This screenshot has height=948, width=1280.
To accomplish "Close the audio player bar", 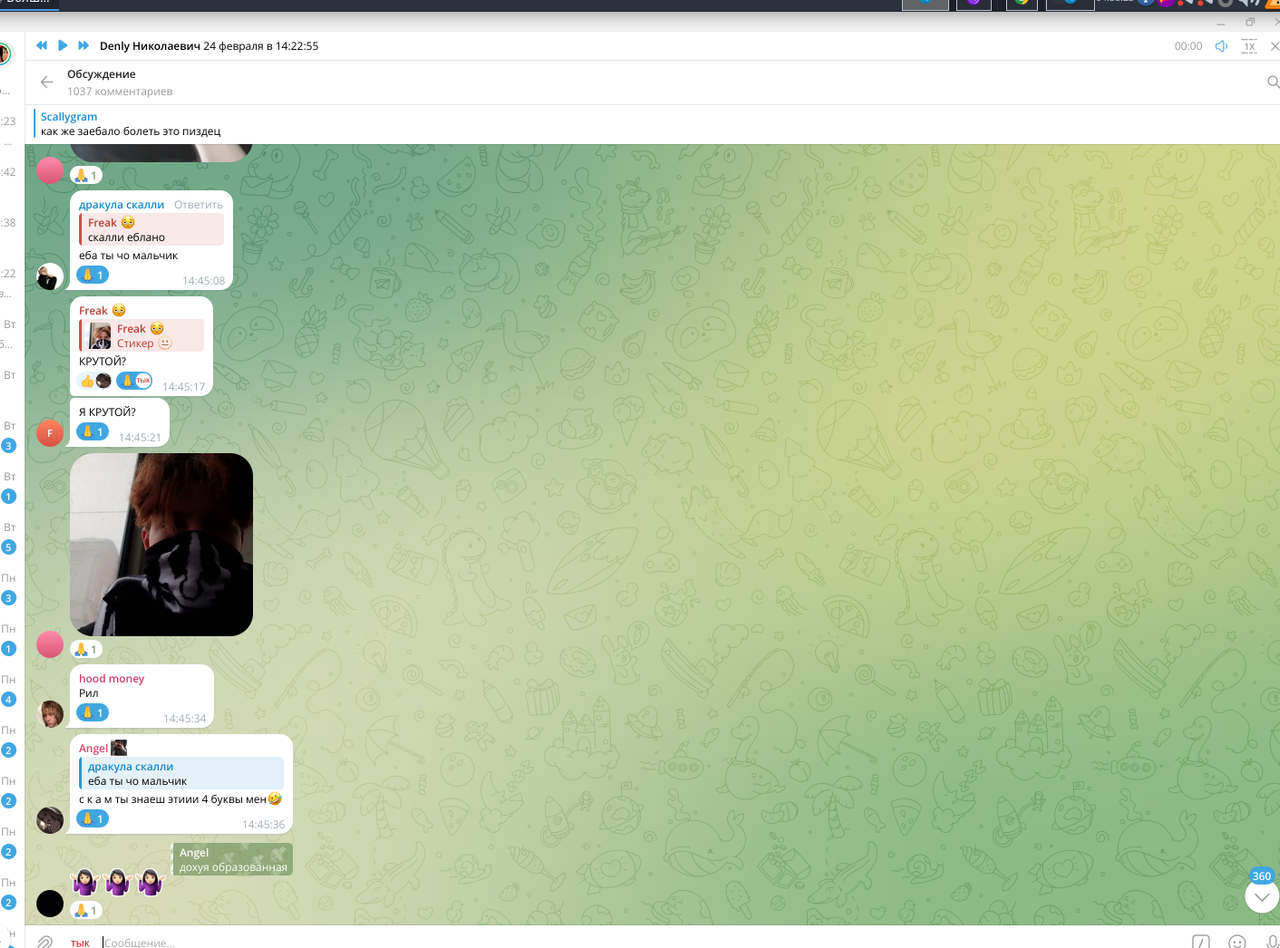I will point(1274,46).
